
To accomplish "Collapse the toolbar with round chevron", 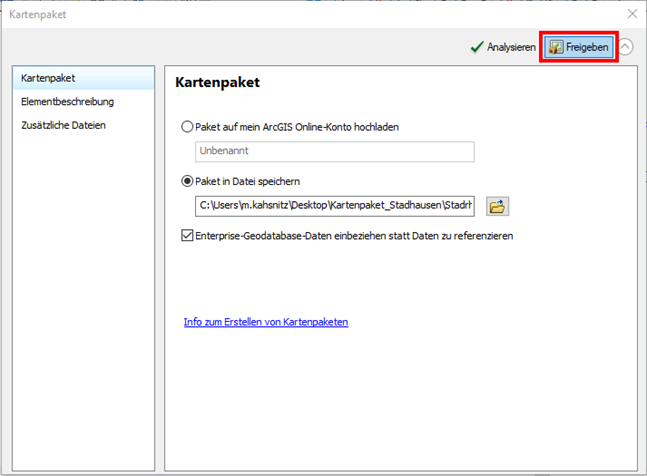I will [625, 47].
